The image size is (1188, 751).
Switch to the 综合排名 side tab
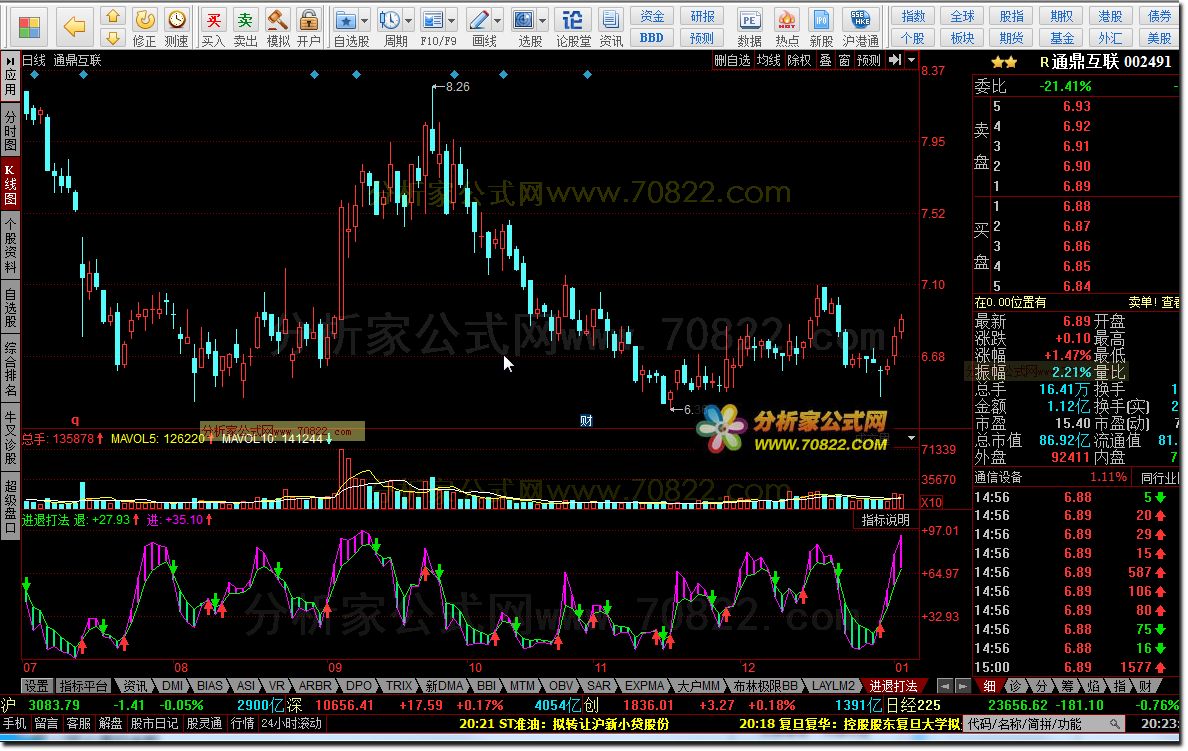point(11,370)
